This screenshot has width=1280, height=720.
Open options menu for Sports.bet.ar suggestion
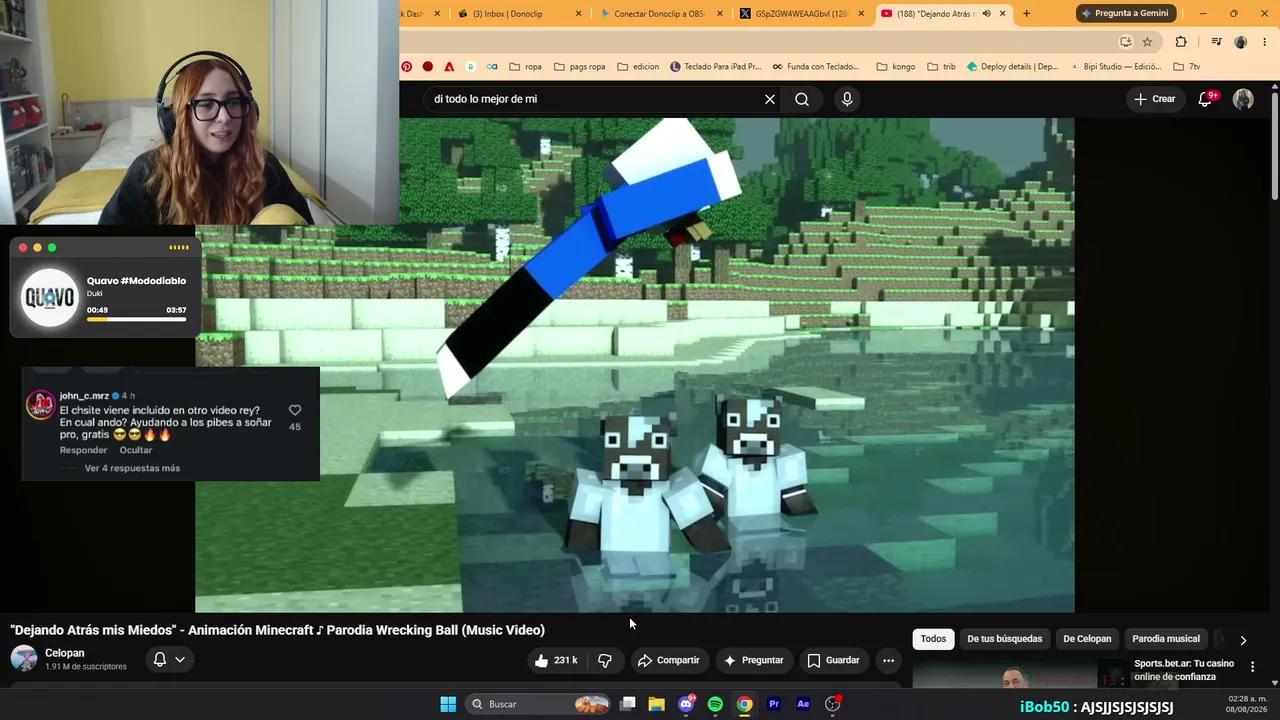[1252, 667]
